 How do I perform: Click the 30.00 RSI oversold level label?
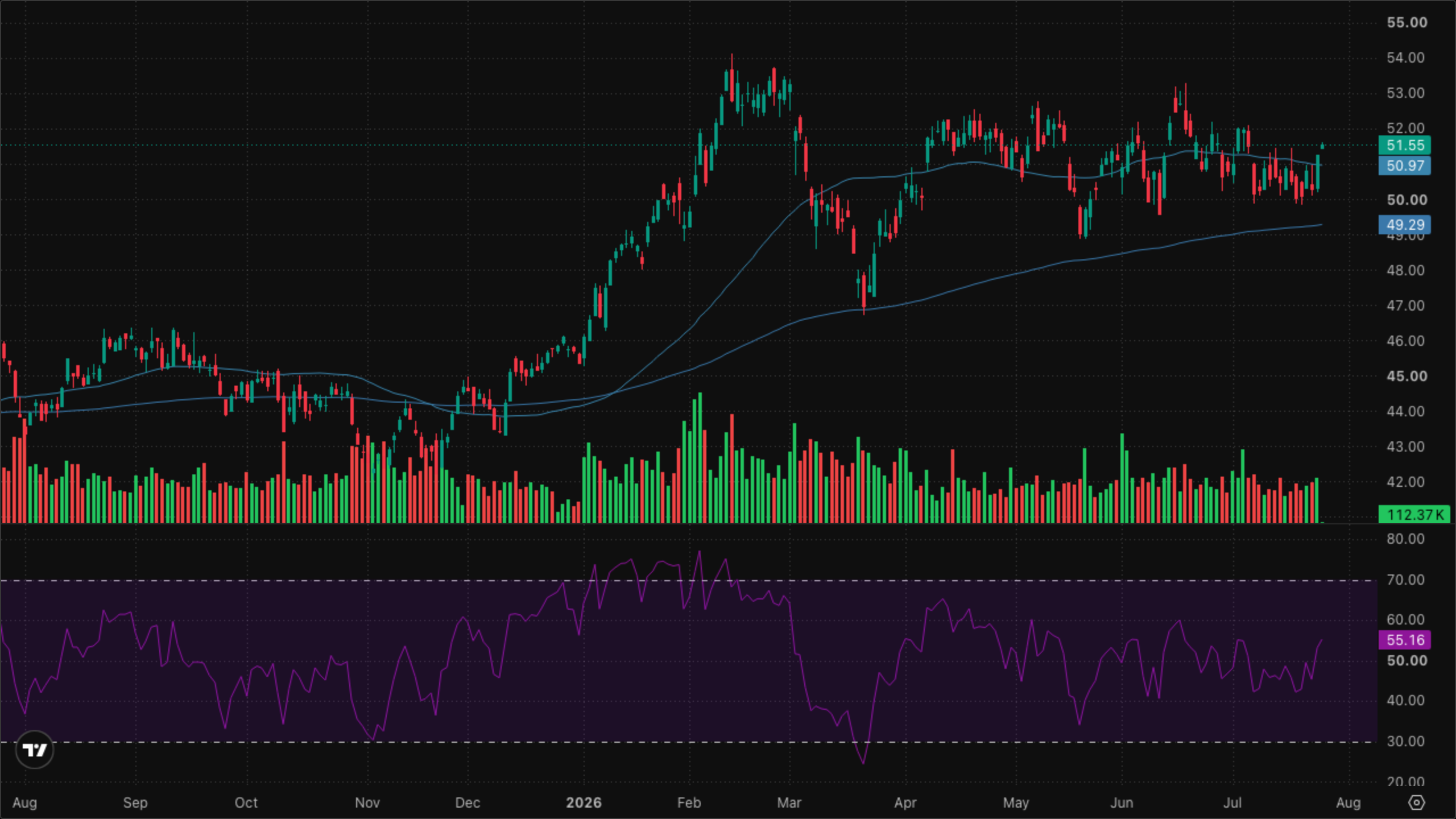point(1405,741)
